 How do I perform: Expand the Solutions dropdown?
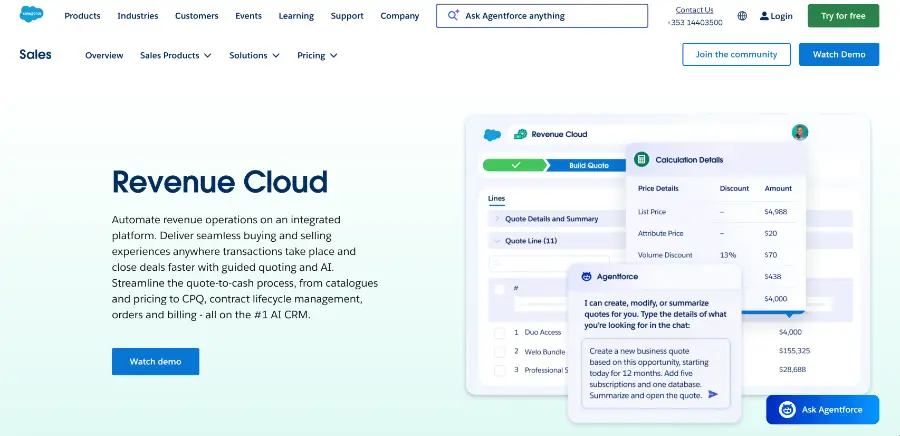pos(254,55)
